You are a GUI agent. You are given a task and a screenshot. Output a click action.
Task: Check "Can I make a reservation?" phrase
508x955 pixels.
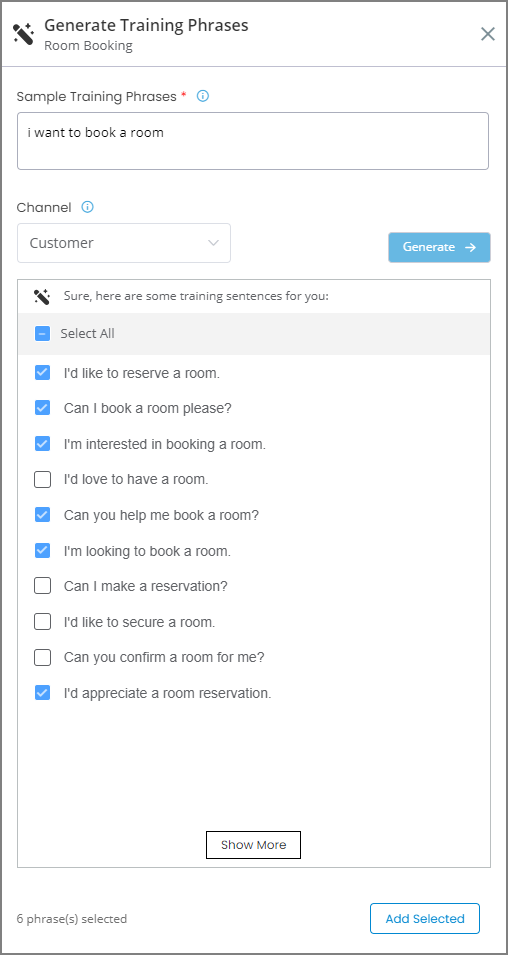(x=42, y=587)
